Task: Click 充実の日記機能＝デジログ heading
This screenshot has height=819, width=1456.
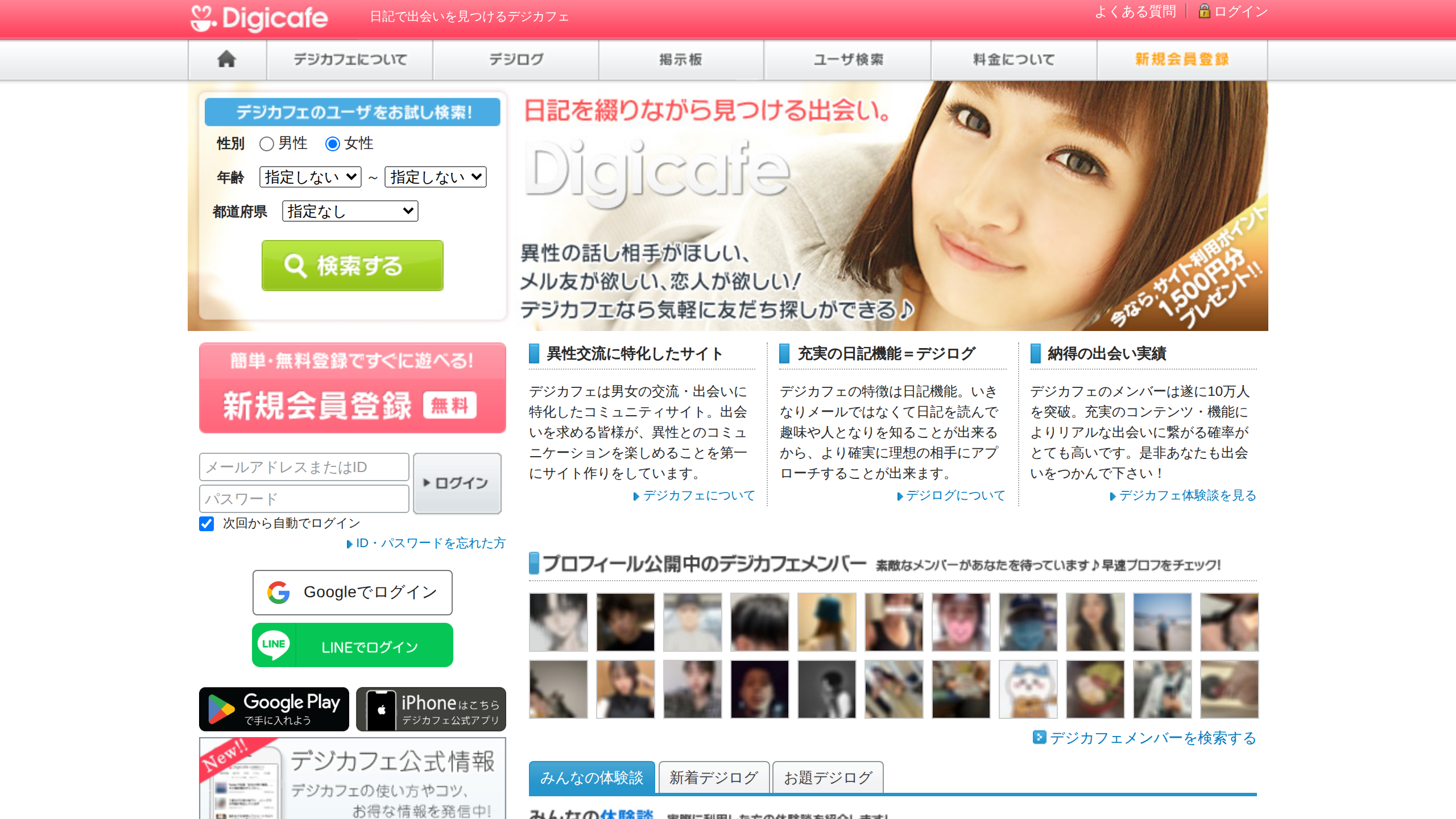Action: [x=886, y=354]
